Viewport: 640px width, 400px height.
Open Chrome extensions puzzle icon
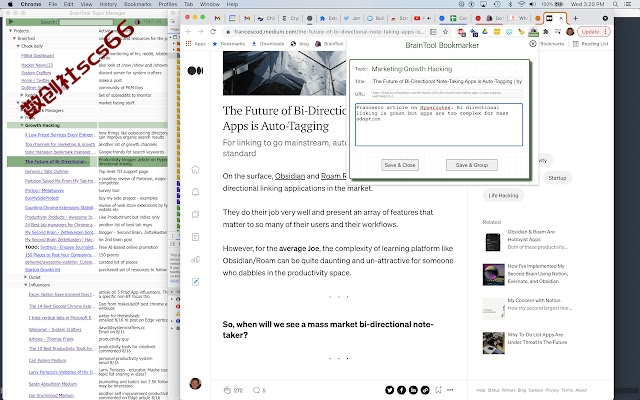546,31
